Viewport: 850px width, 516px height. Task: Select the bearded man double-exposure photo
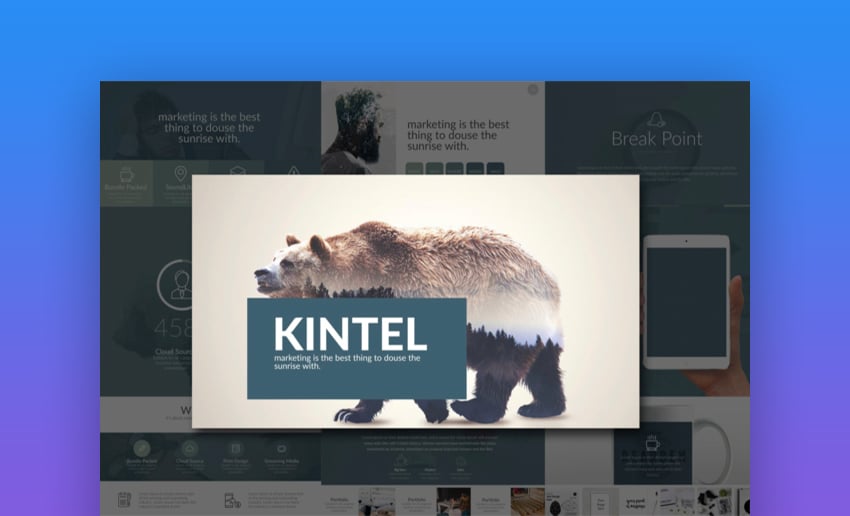pyautogui.click(x=357, y=125)
